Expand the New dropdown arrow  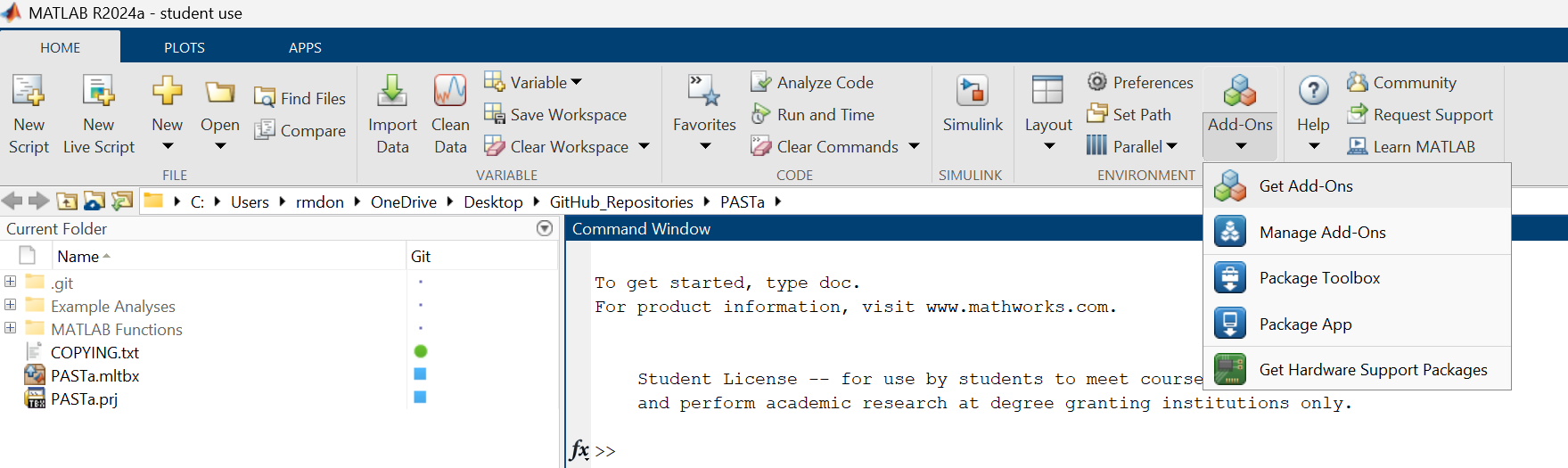click(x=167, y=146)
